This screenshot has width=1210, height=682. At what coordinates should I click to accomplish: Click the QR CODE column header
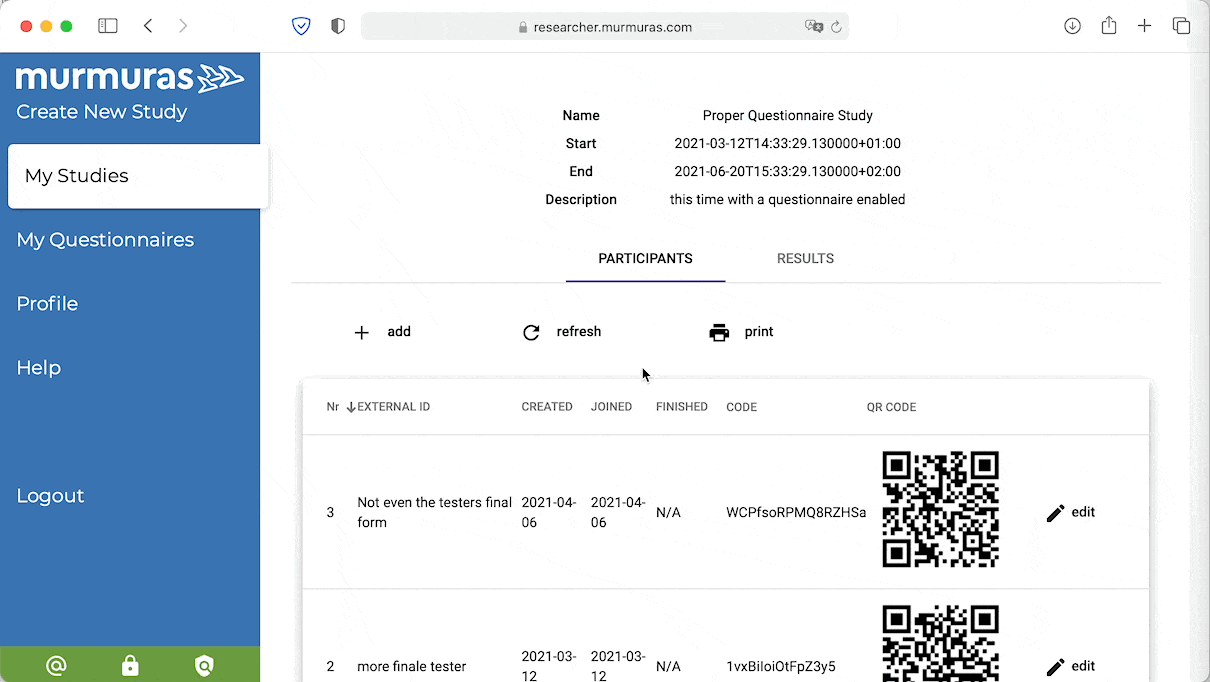892,407
